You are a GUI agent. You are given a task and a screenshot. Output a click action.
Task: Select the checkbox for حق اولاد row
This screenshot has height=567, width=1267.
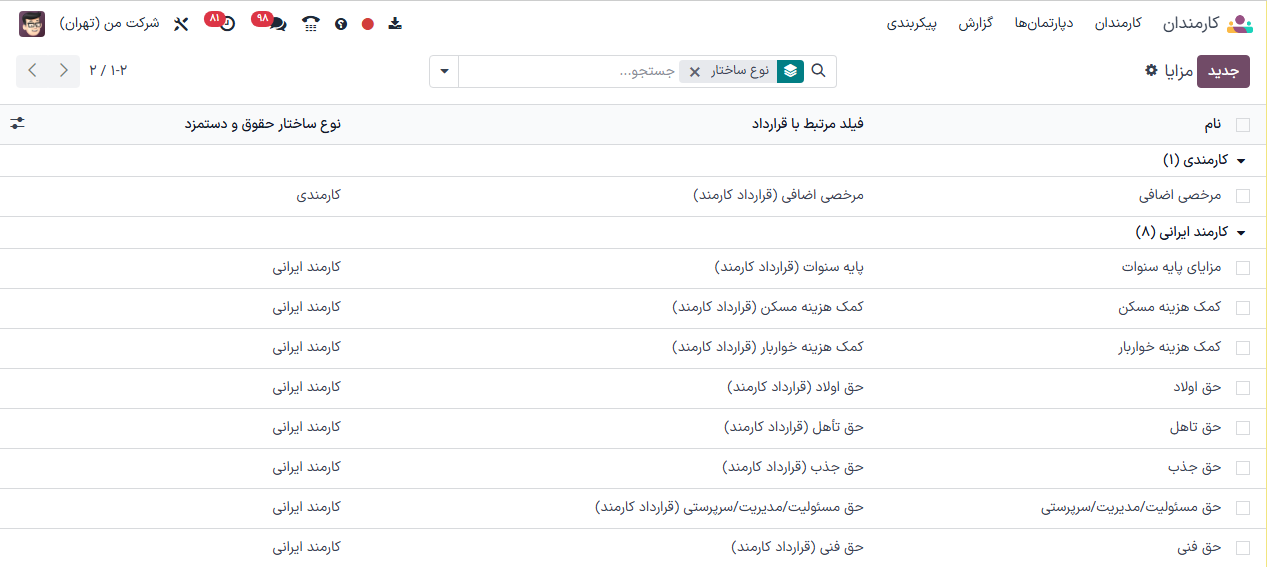1242,388
